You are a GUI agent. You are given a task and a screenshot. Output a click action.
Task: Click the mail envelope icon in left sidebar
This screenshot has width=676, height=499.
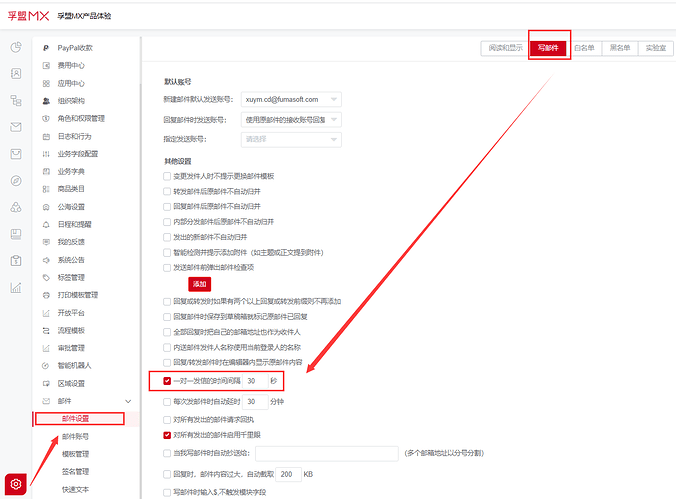click(16, 127)
